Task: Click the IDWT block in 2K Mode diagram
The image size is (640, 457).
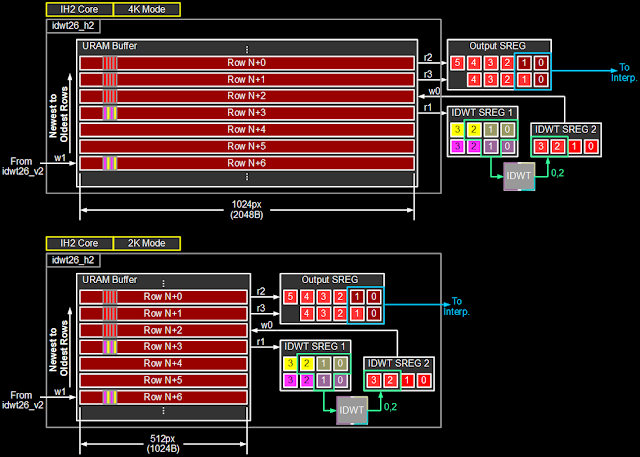Action: point(351,410)
